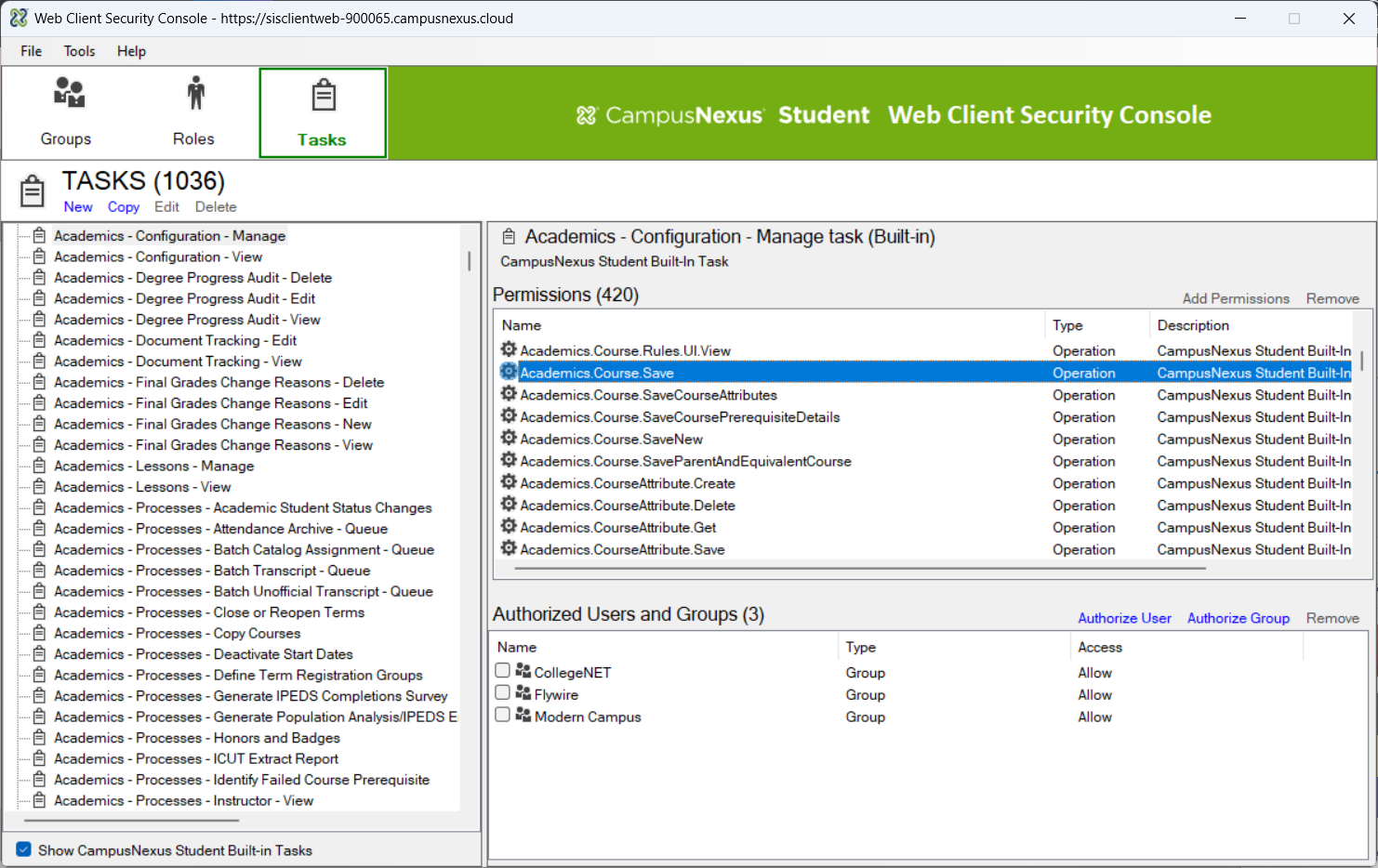Viewport: 1378px width, 868px height.
Task: Select Academics - Processes - Instructor - View
Action: tap(184, 800)
